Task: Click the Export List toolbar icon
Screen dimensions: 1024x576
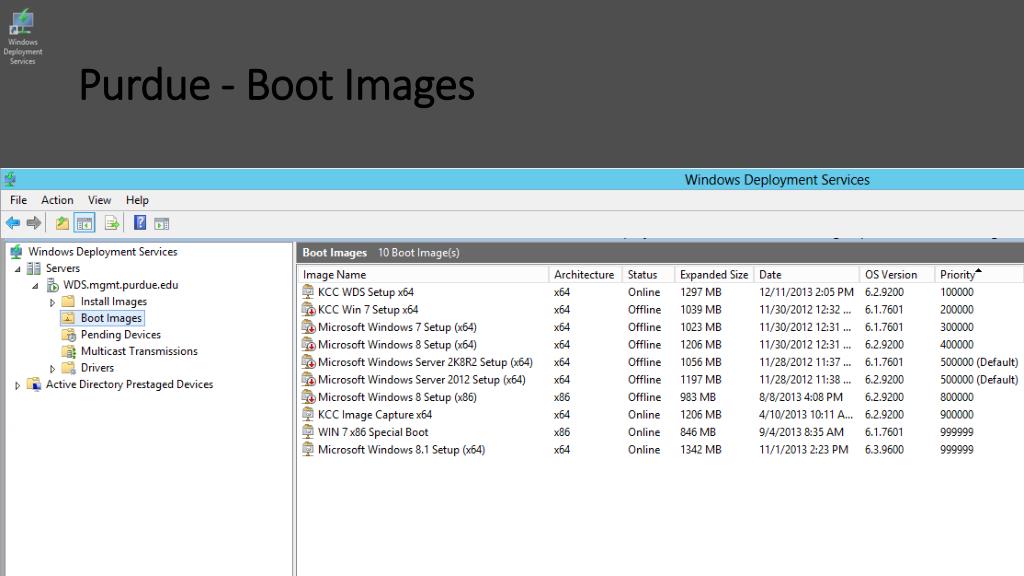Action: pos(112,223)
